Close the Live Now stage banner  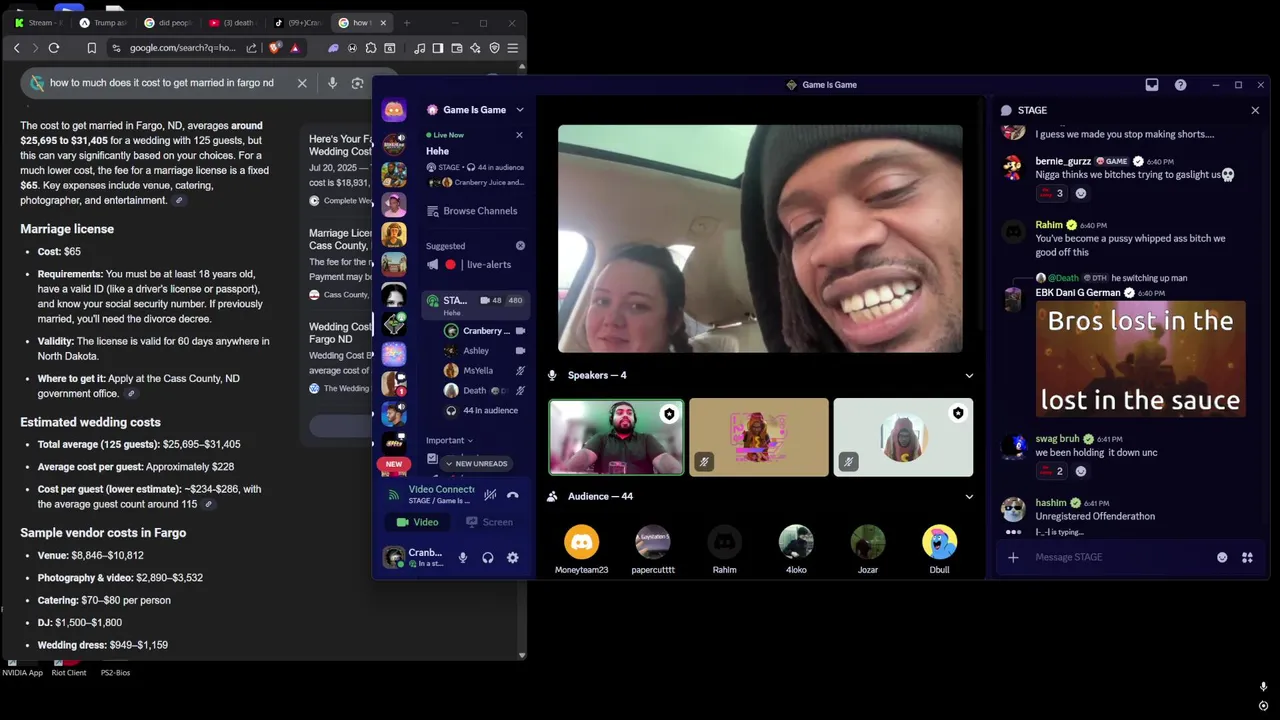click(x=519, y=135)
